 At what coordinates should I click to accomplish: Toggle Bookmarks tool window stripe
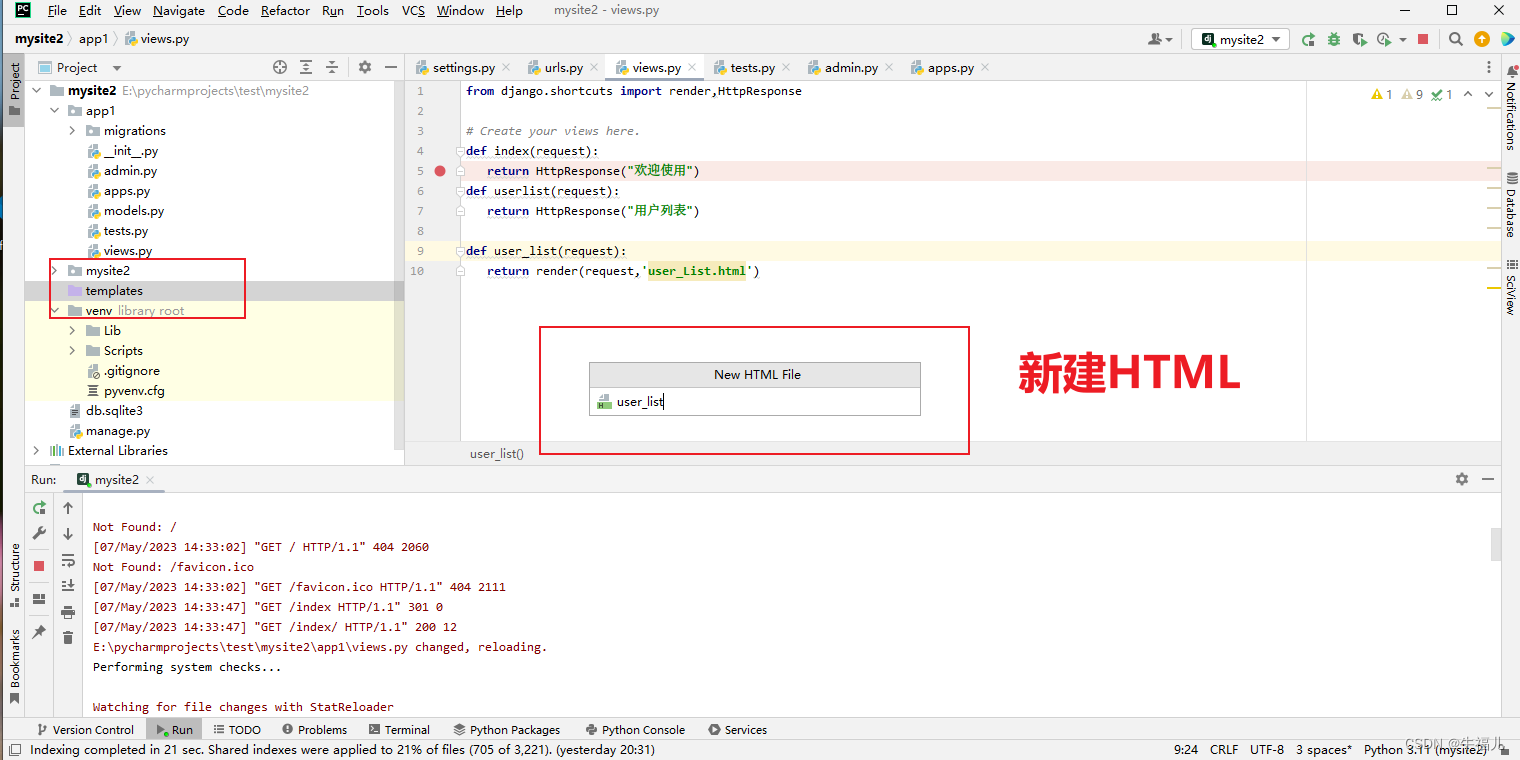click(x=14, y=665)
